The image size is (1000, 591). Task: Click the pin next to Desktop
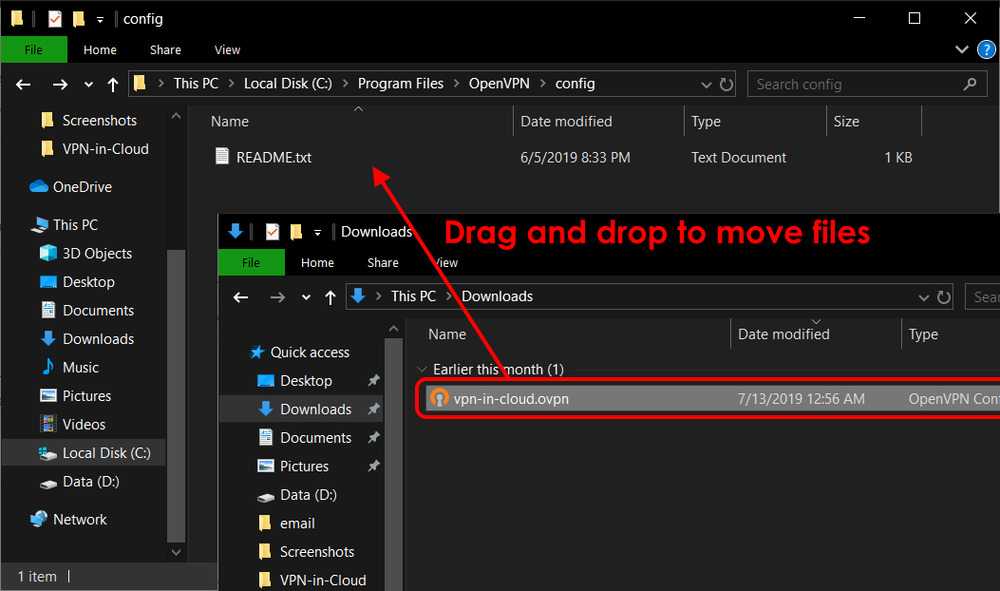click(373, 381)
